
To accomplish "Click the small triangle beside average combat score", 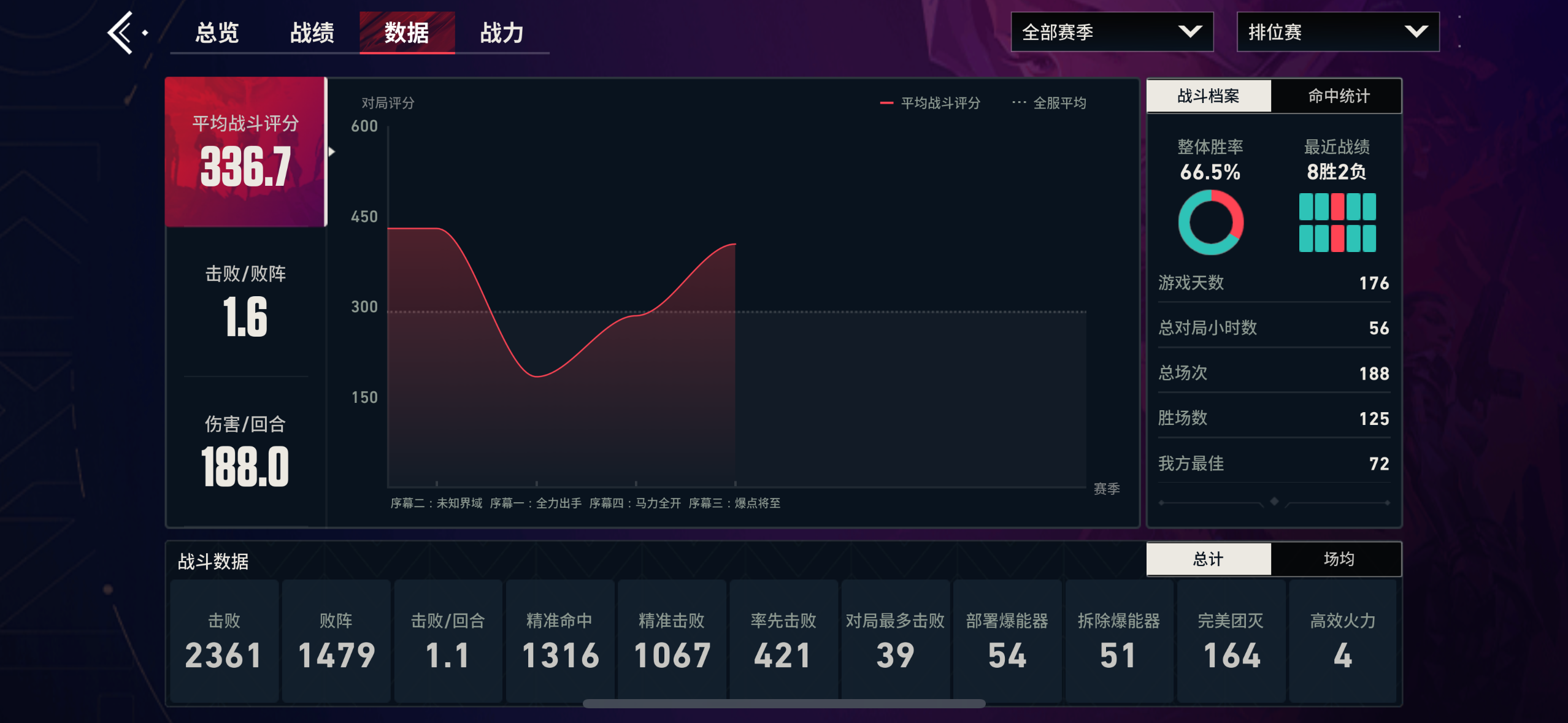I will coord(332,151).
